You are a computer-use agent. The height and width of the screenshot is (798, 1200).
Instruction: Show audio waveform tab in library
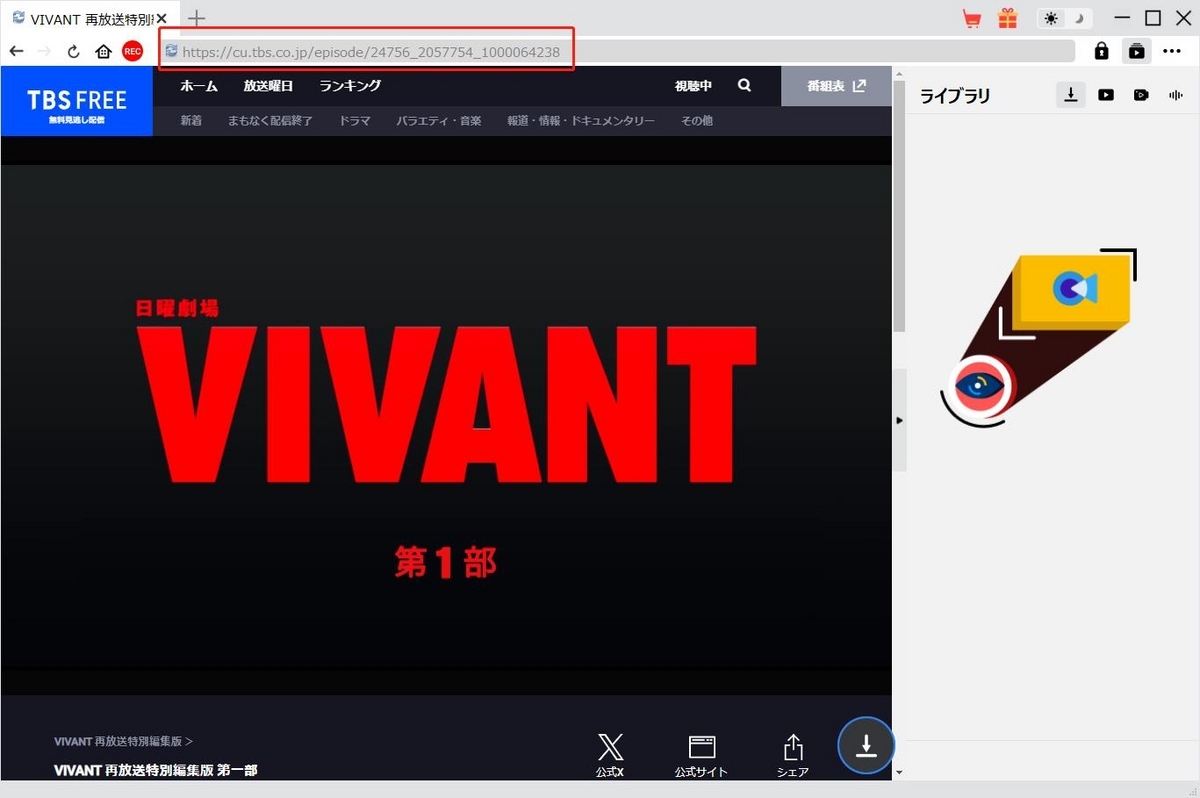coord(1176,95)
